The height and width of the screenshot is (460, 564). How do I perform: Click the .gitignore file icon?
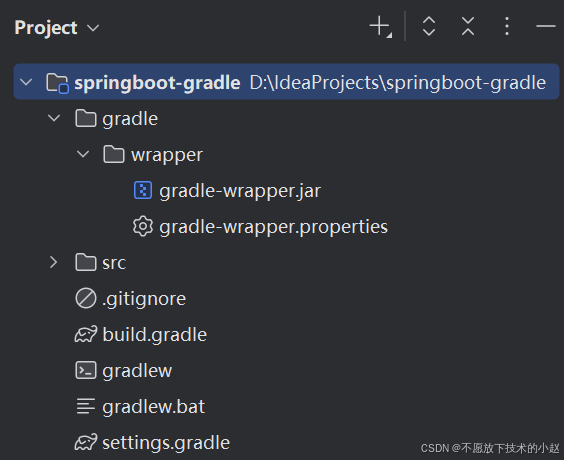[86, 298]
